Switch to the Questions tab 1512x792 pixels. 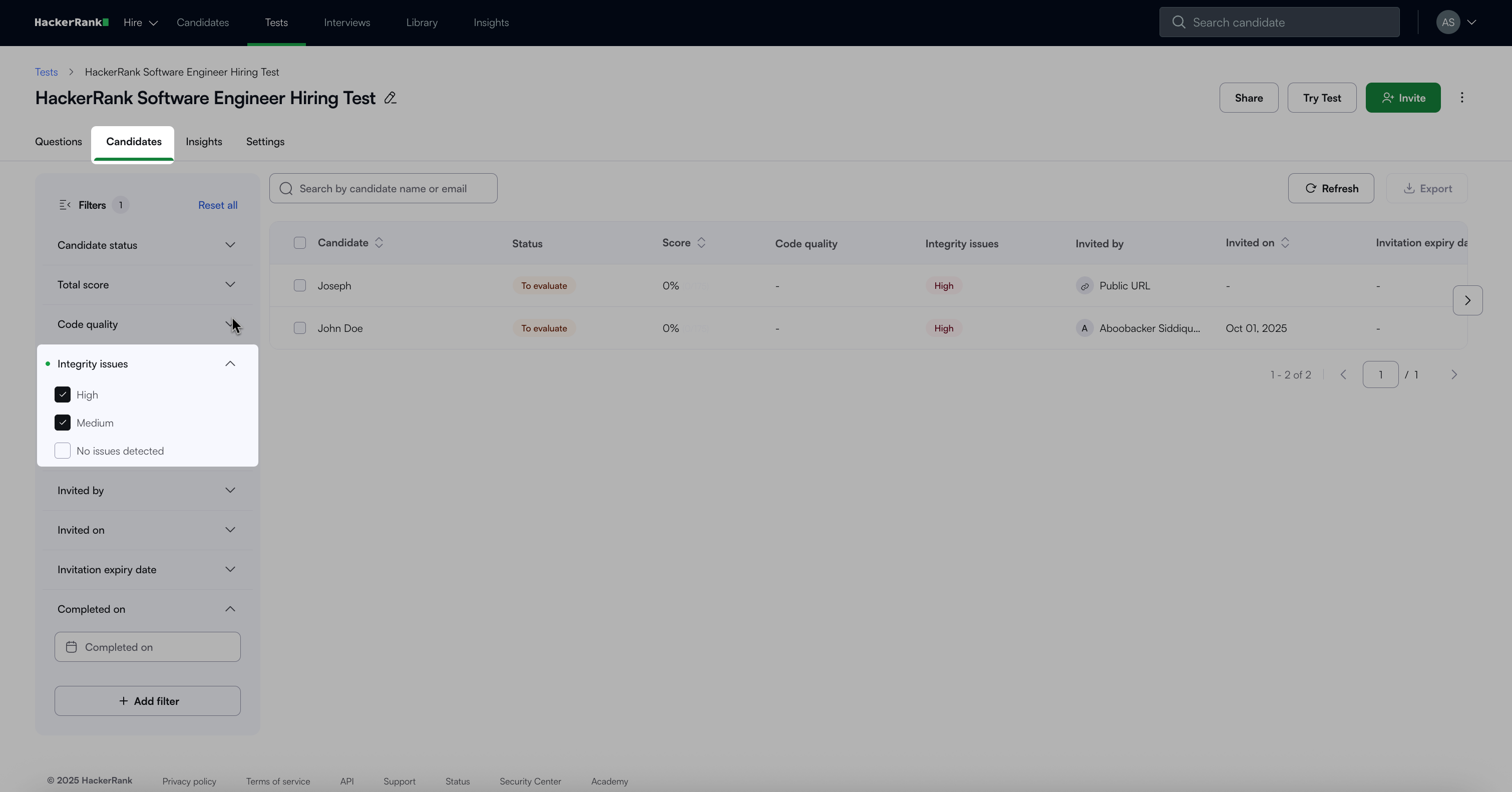pos(59,142)
